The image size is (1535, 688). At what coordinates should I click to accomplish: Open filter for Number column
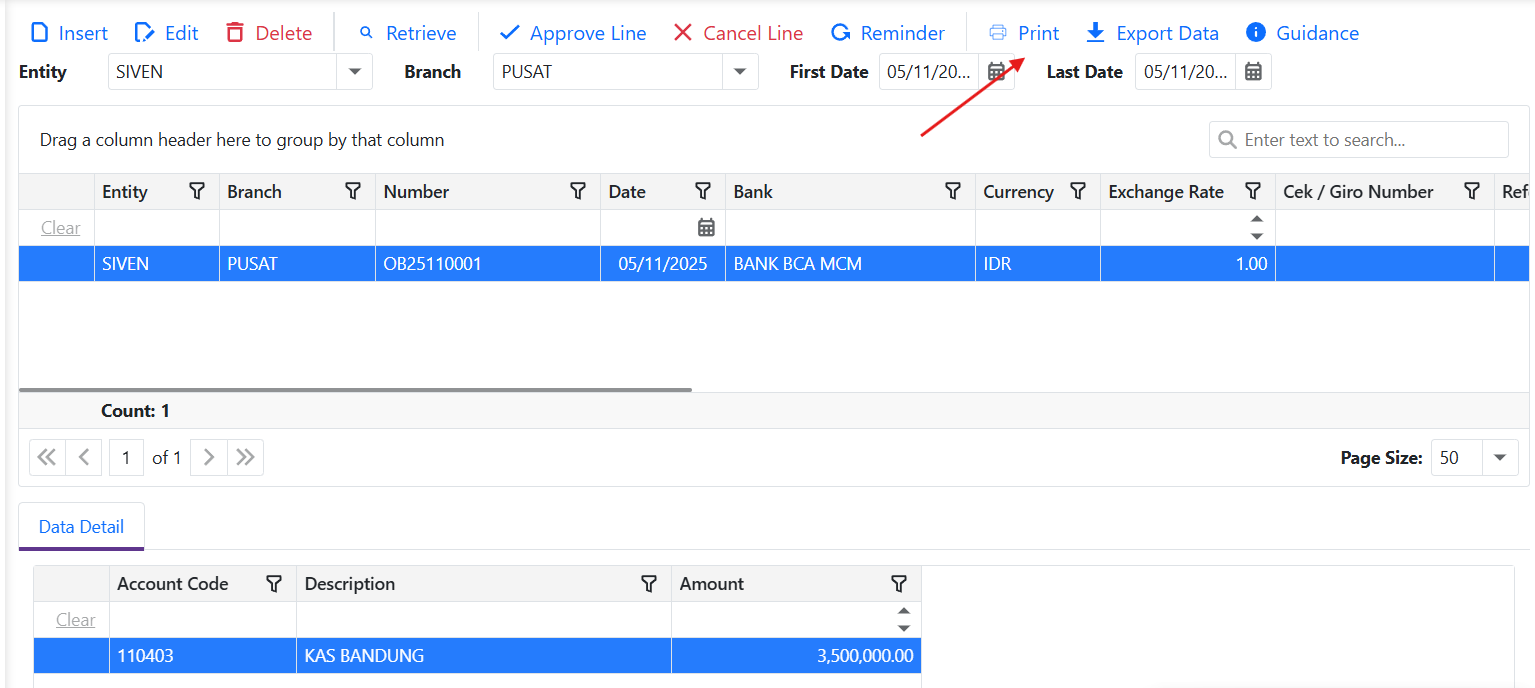(x=578, y=191)
